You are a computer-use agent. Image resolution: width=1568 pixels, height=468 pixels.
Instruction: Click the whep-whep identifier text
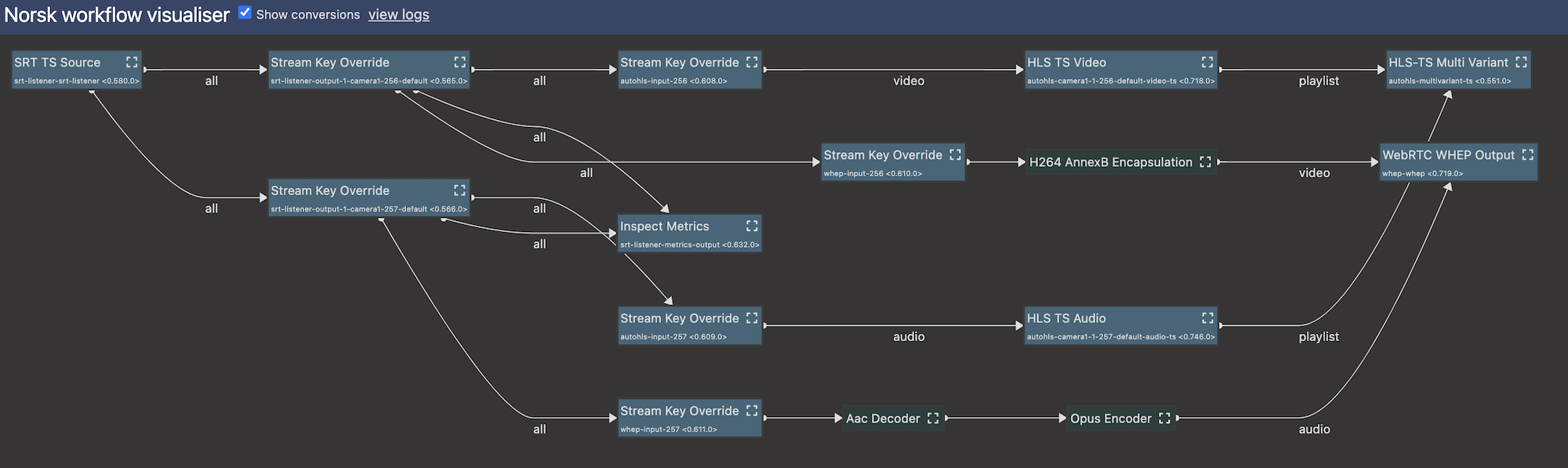coord(1422,173)
